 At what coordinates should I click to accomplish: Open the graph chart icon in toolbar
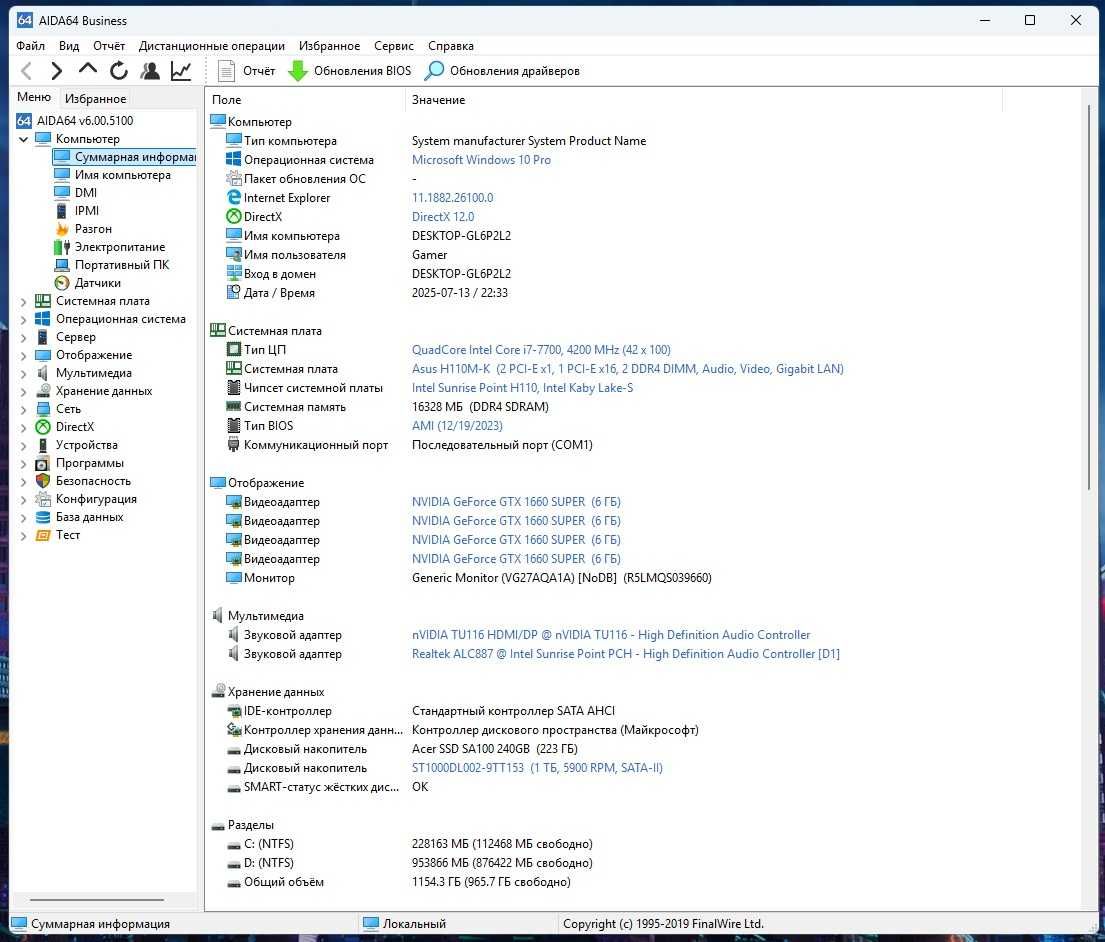coord(181,70)
